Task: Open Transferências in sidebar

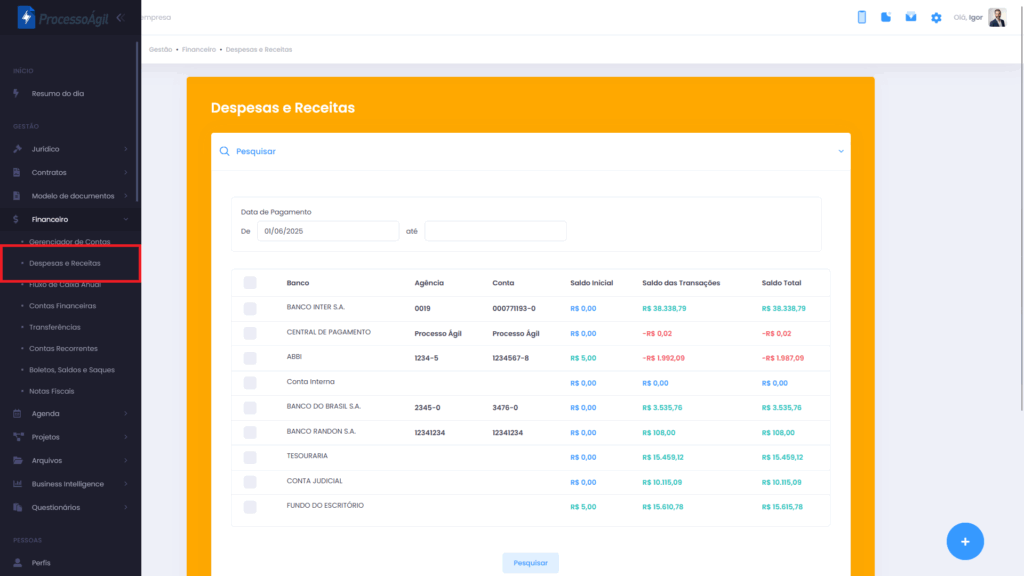Action: pos(55,327)
